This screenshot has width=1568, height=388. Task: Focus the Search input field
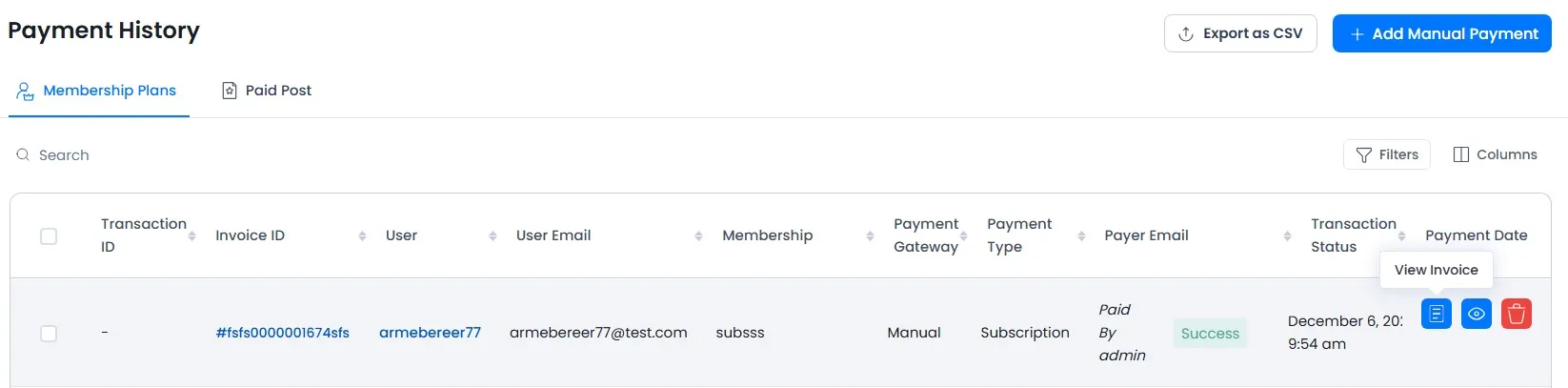pyautogui.click(x=191, y=154)
